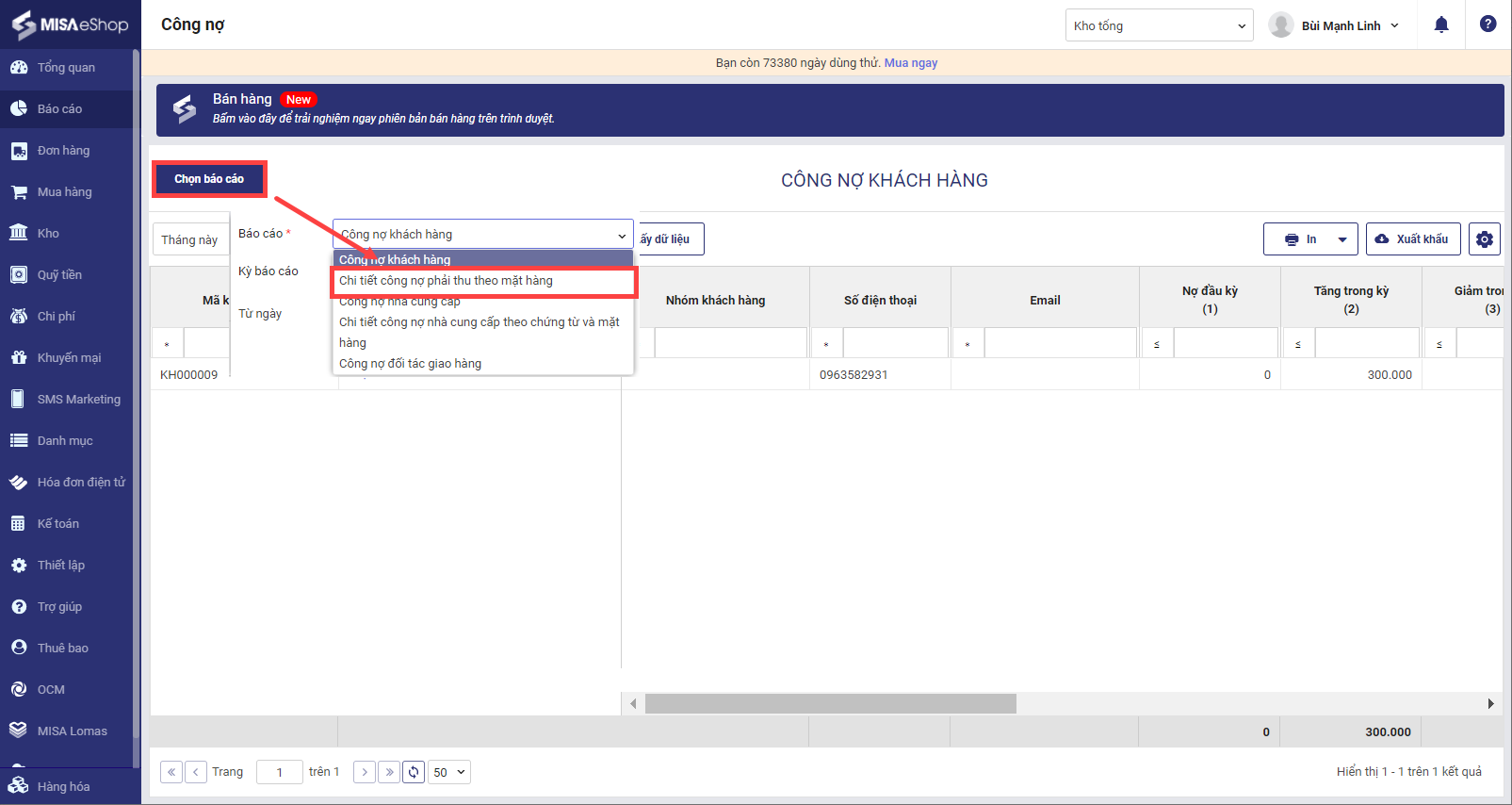1512x805 pixels.
Task: Click the horizontal scrollbar thumb under the table
Action: (831, 704)
